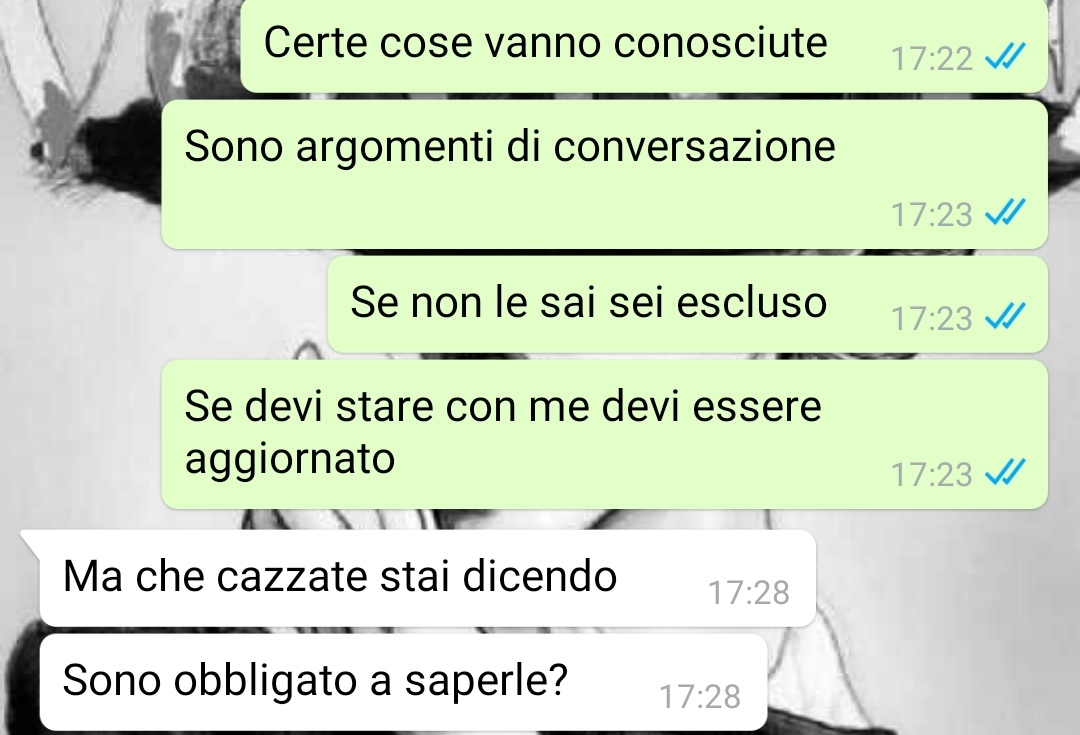
Task: Click the 17:23 timestamp beside 'sei escluso'
Action: coord(931,318)
